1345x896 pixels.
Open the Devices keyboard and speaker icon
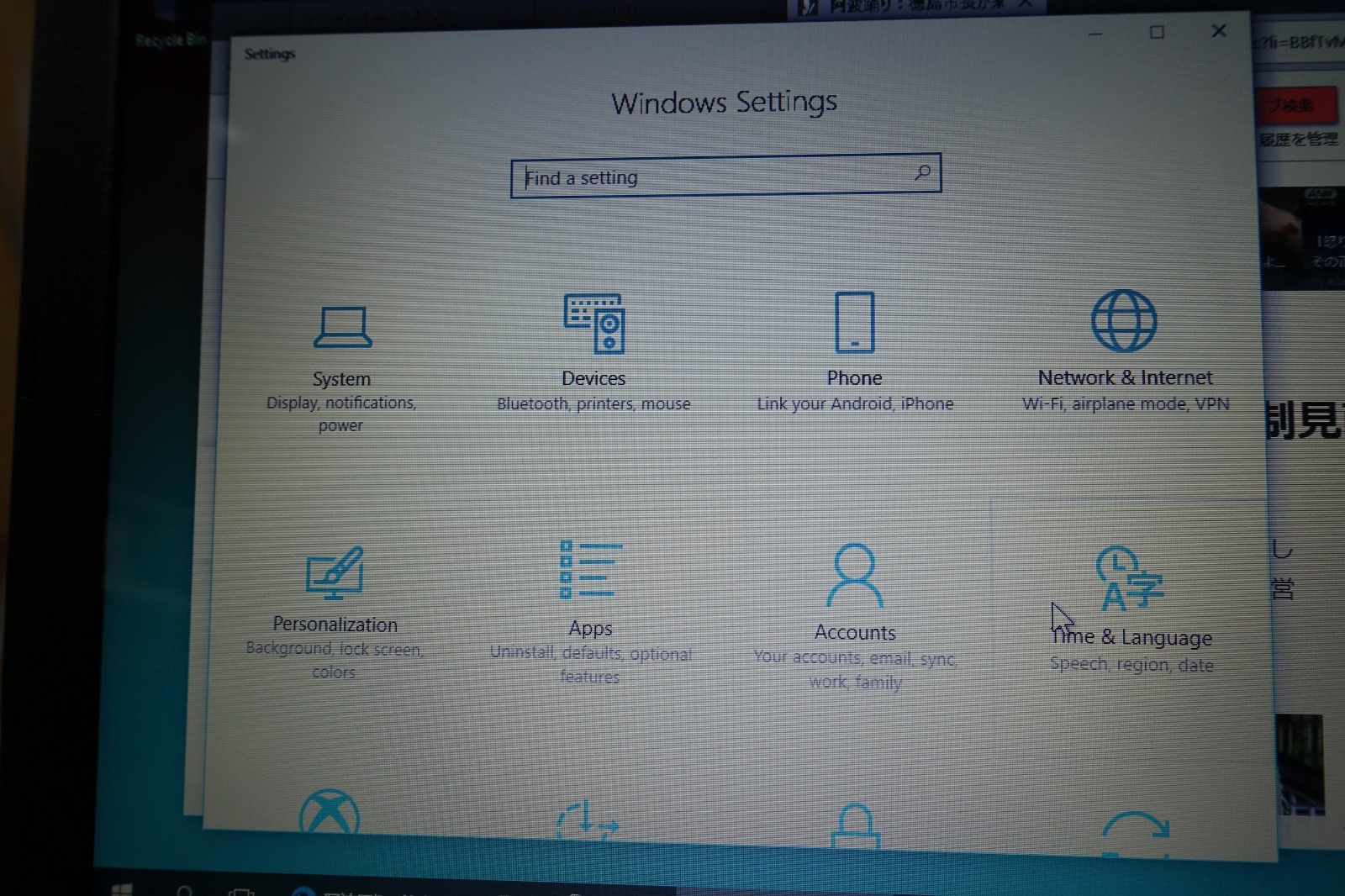click(x=593, y=324)
